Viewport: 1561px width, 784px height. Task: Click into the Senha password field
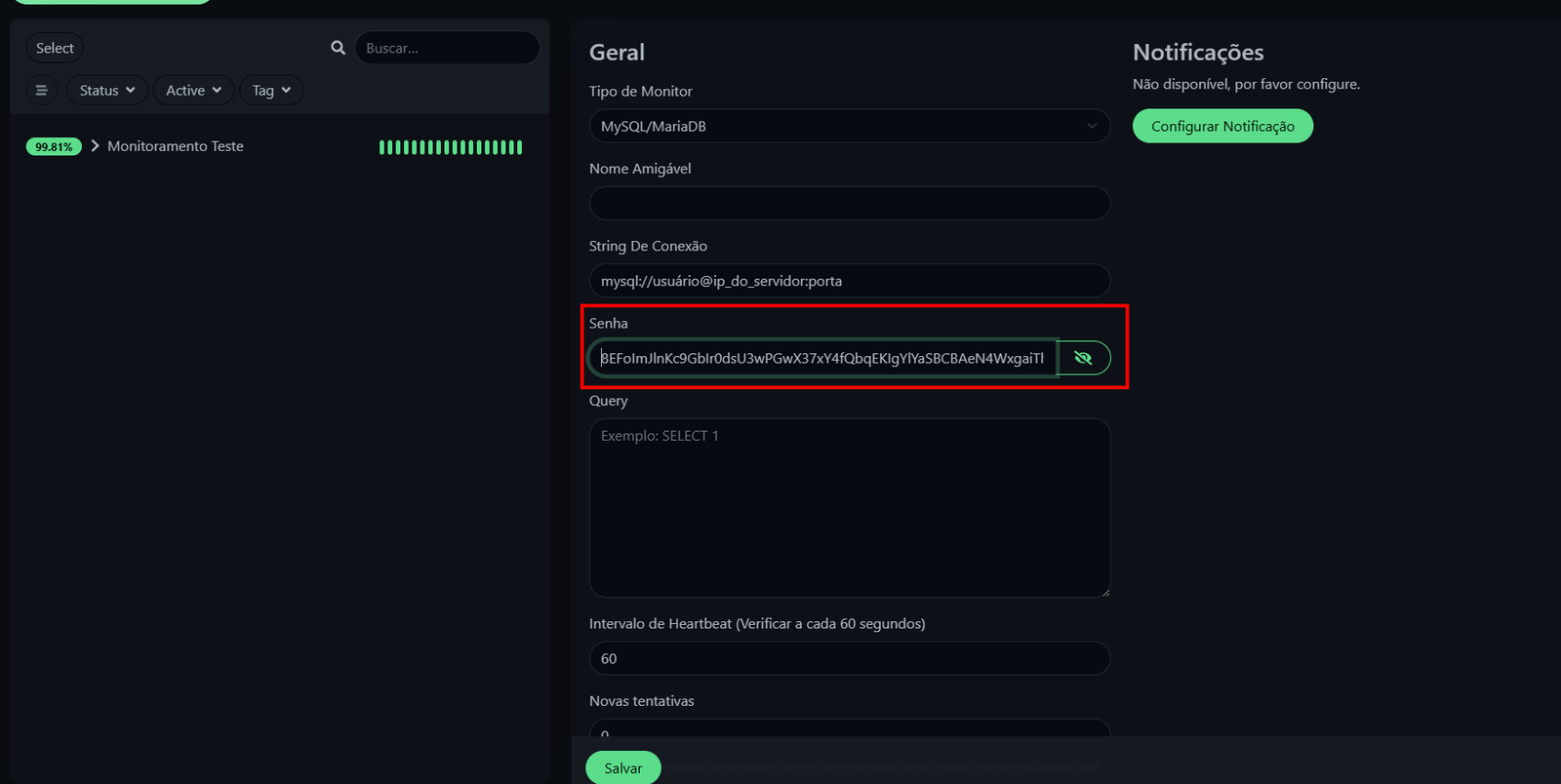point(821,358)
